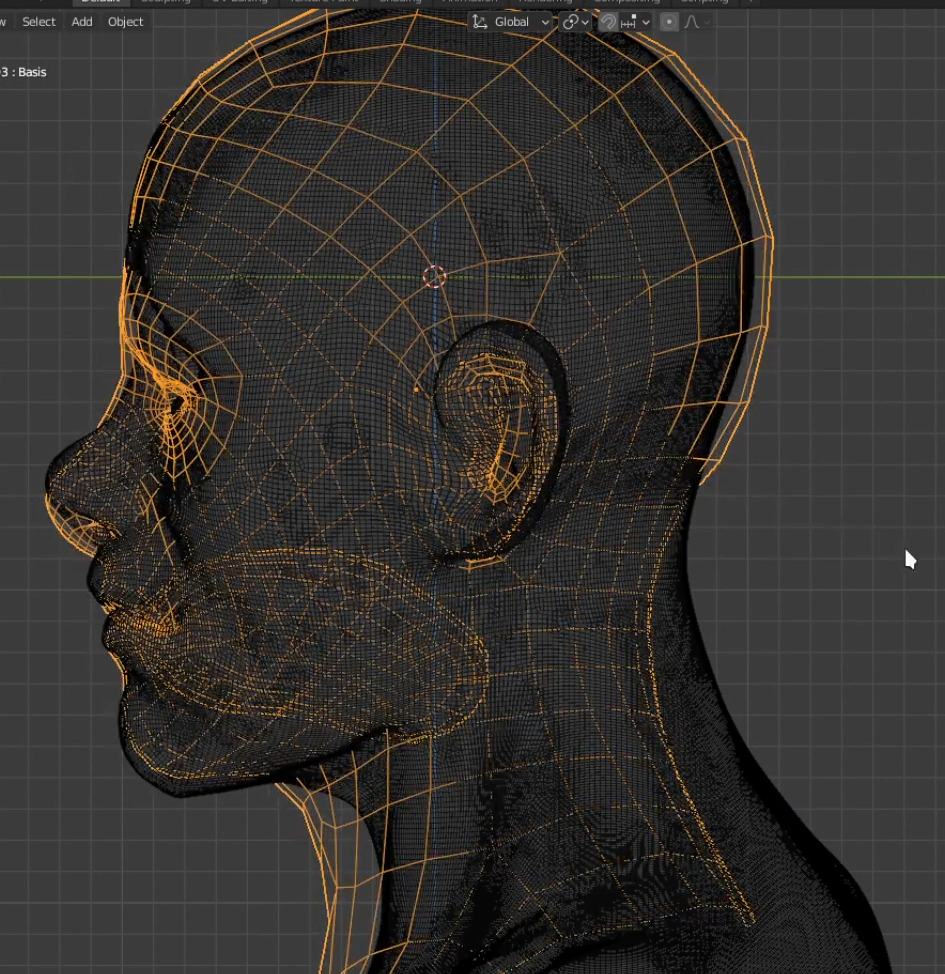
Task: Open the Add menu
Action: (81, 22)
